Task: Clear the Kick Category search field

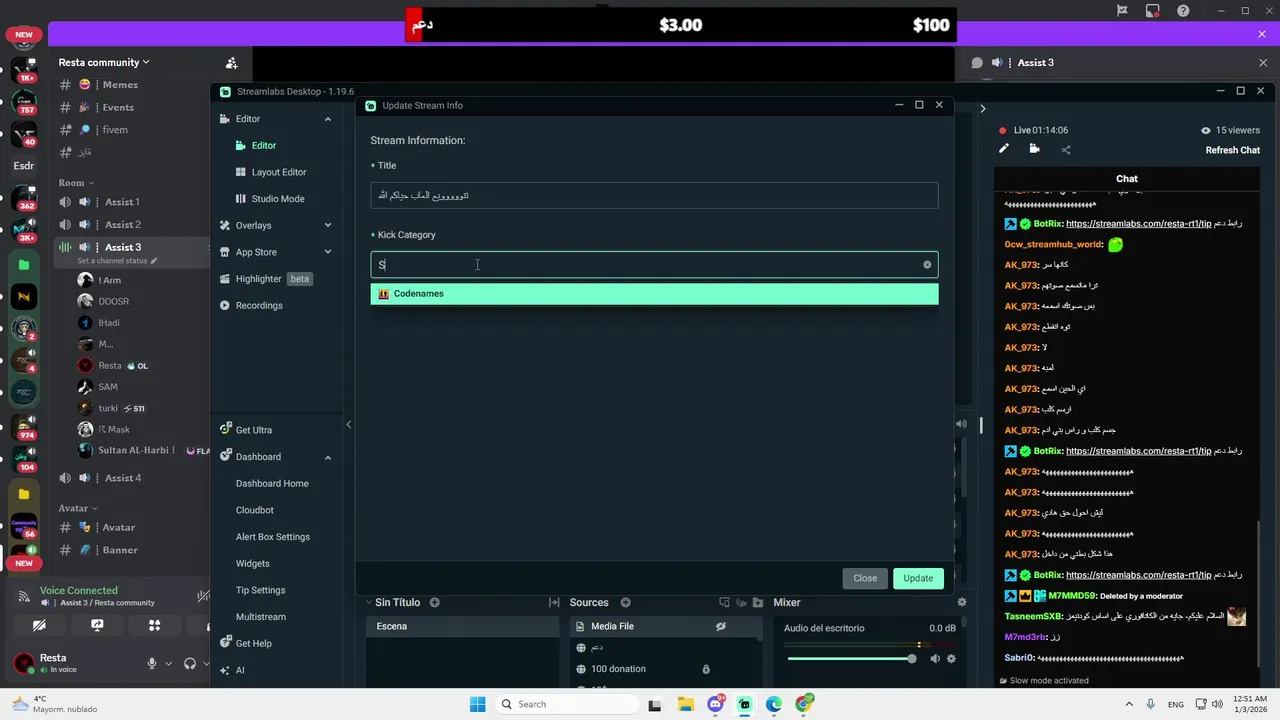Action: 927,265
